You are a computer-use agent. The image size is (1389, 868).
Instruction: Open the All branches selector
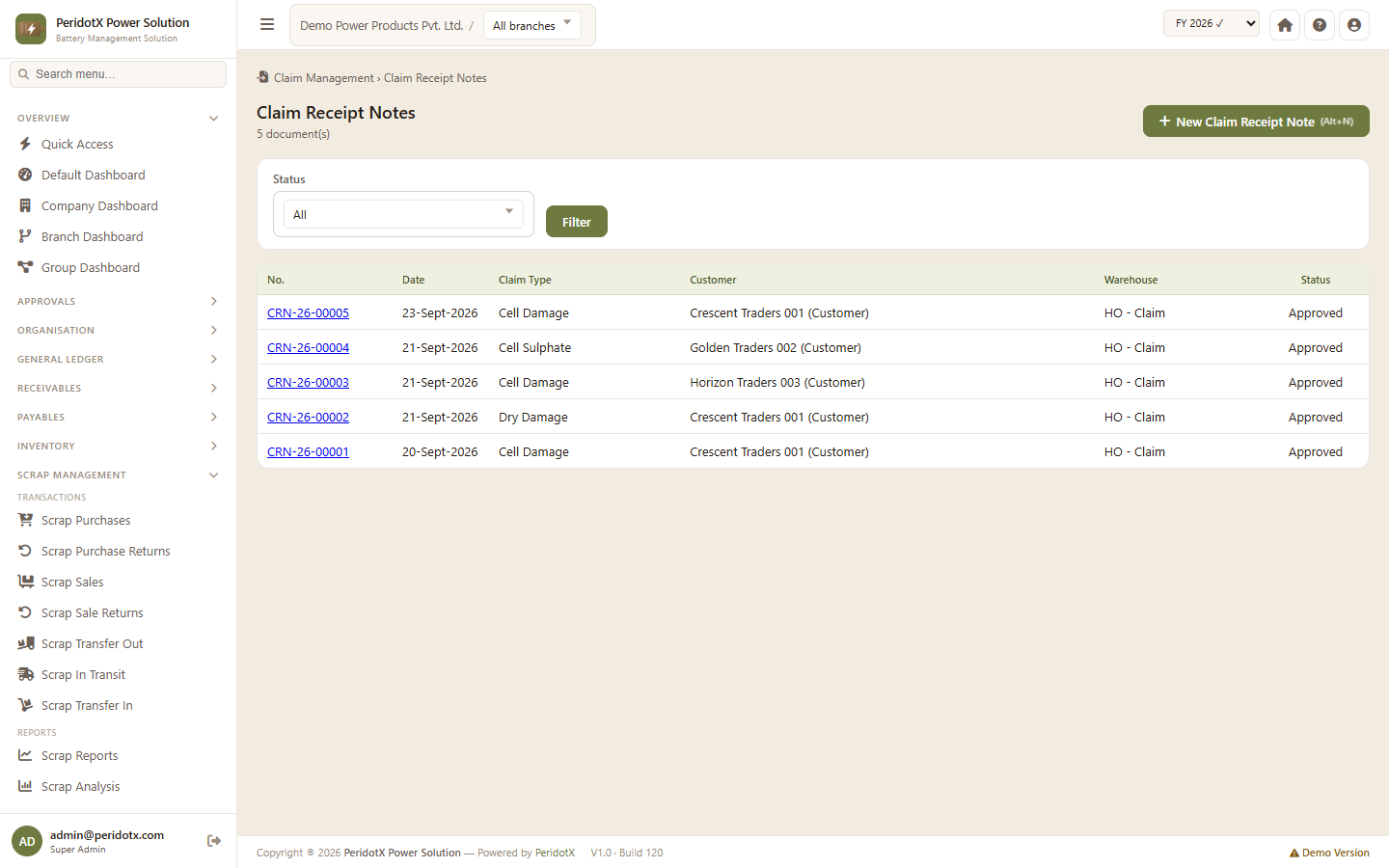(532, 25)
